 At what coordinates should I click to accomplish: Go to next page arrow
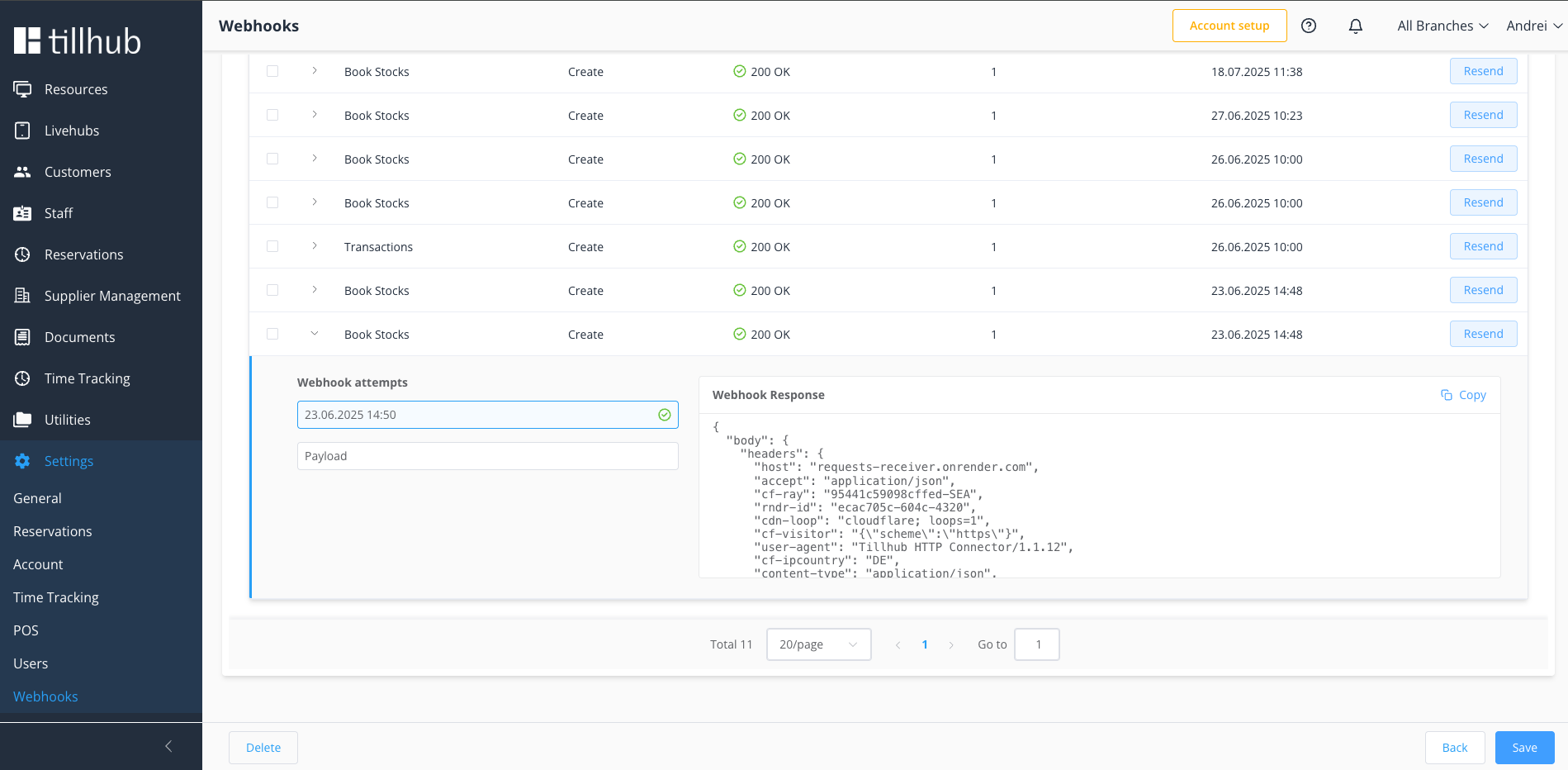click(951, 645)
